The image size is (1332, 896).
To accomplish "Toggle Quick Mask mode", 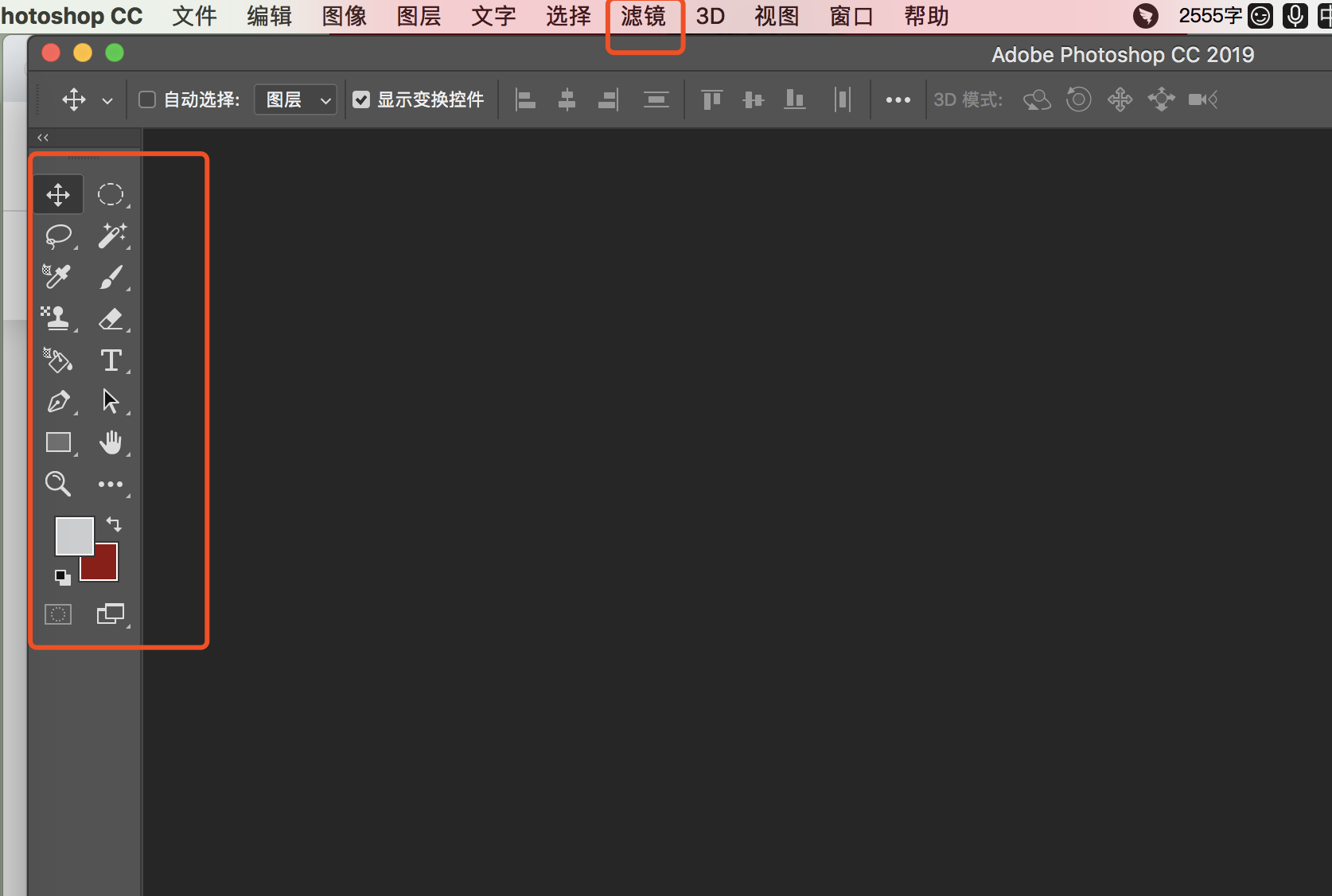I will coord(58,614).
